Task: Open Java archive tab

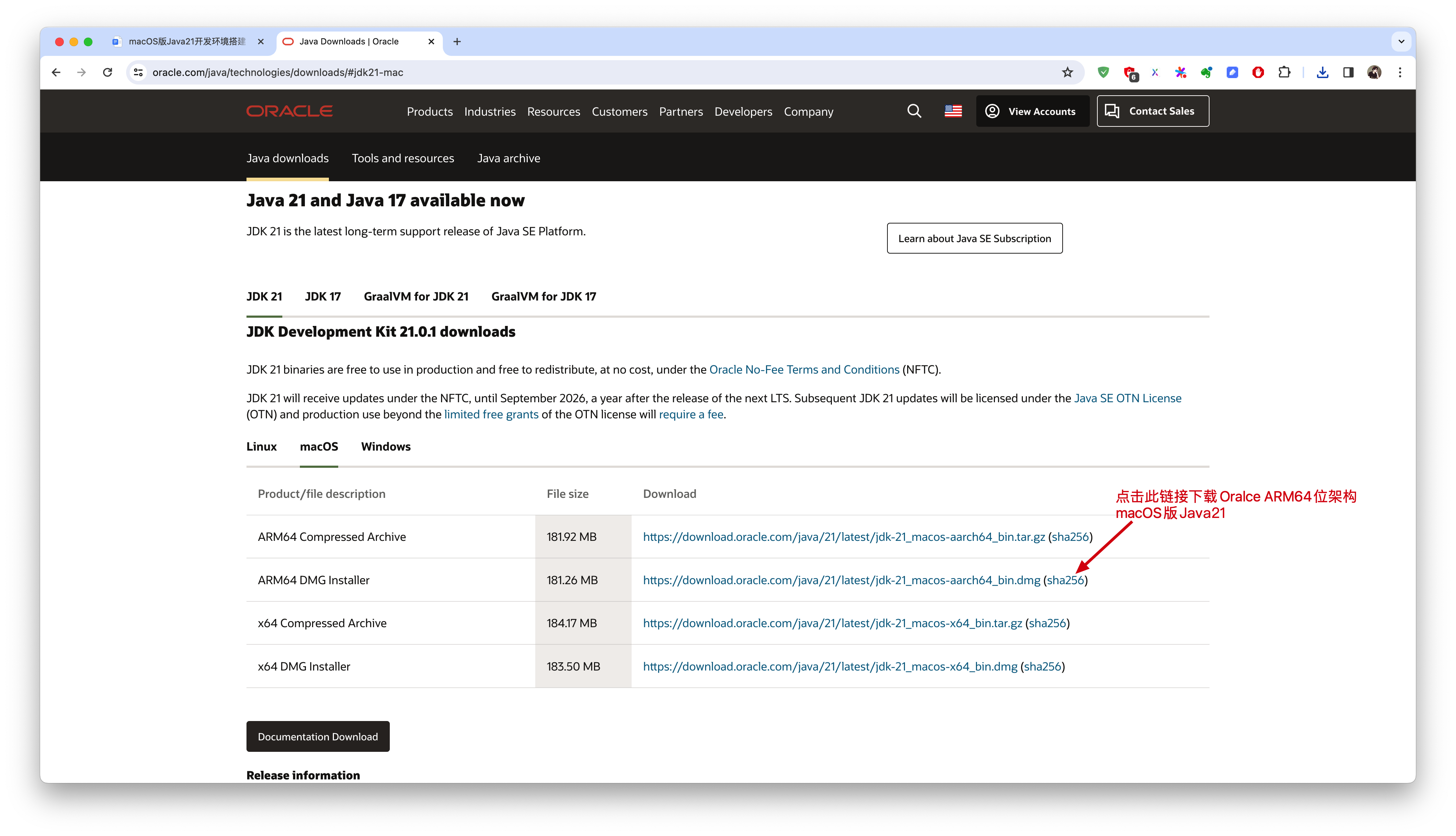Action: (x=508, y=158)
